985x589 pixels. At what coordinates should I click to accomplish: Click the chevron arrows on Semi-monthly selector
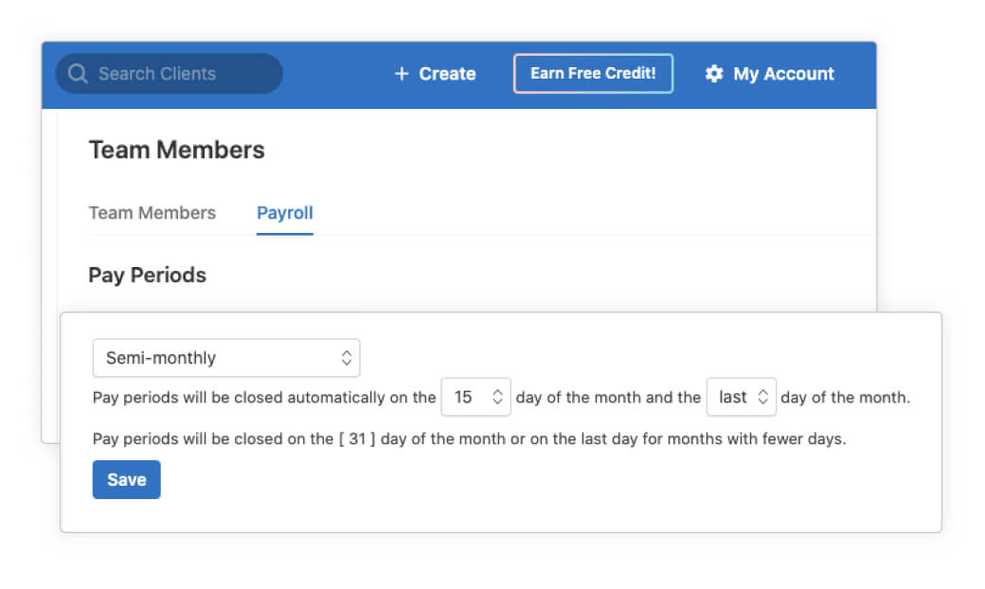[x=346, y=358]
